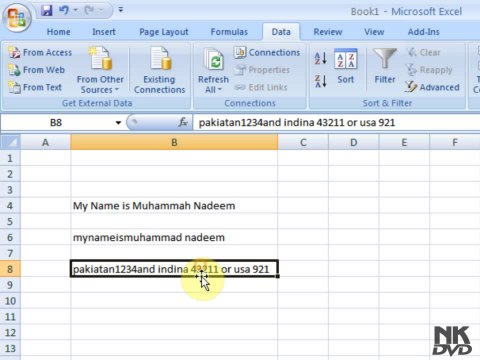Open the Office Button menu
The width and height of the screenshot is (480, 360).
click(17, 17)
